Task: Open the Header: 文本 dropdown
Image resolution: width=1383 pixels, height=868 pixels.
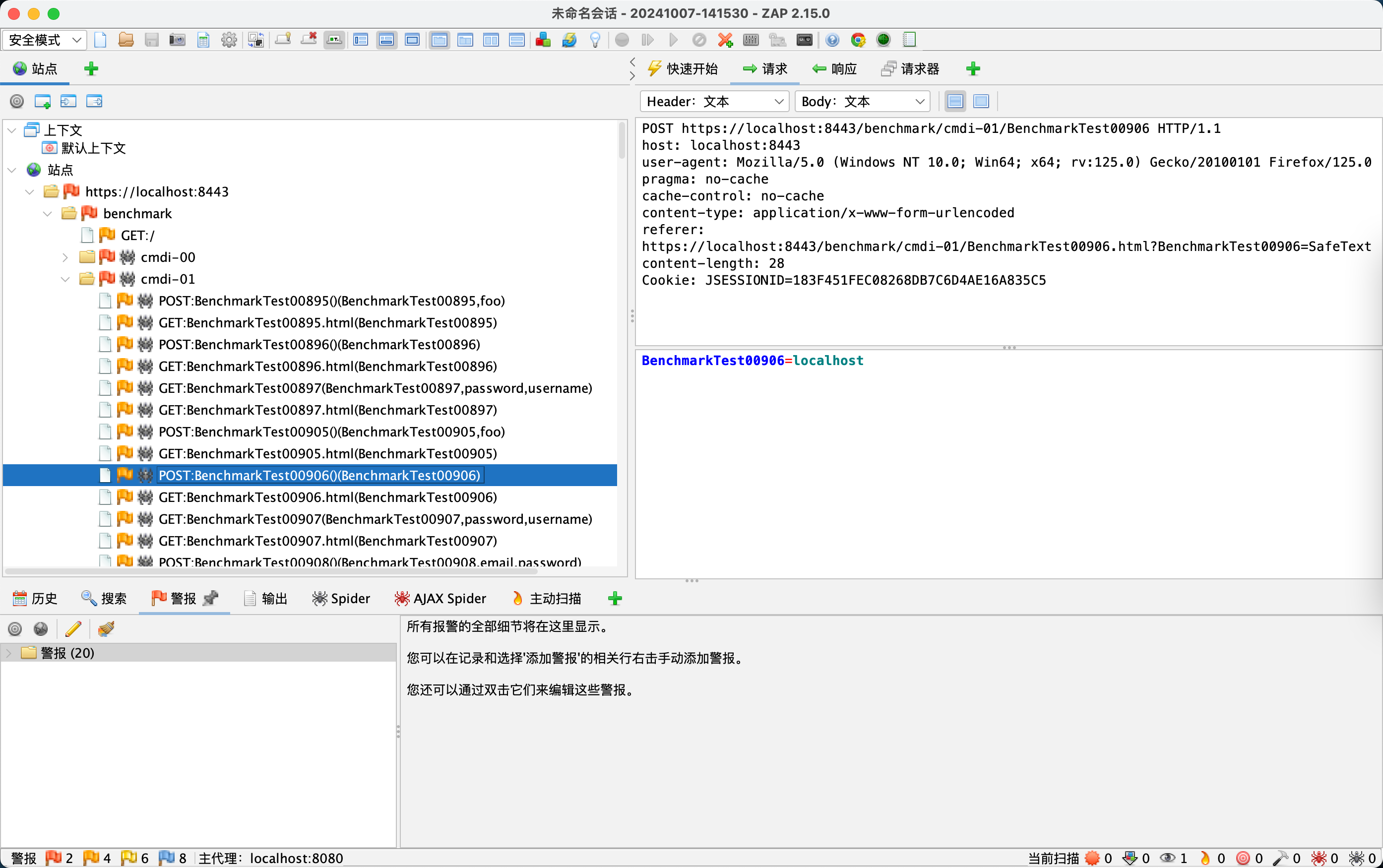Action: [x=715, y=102]
